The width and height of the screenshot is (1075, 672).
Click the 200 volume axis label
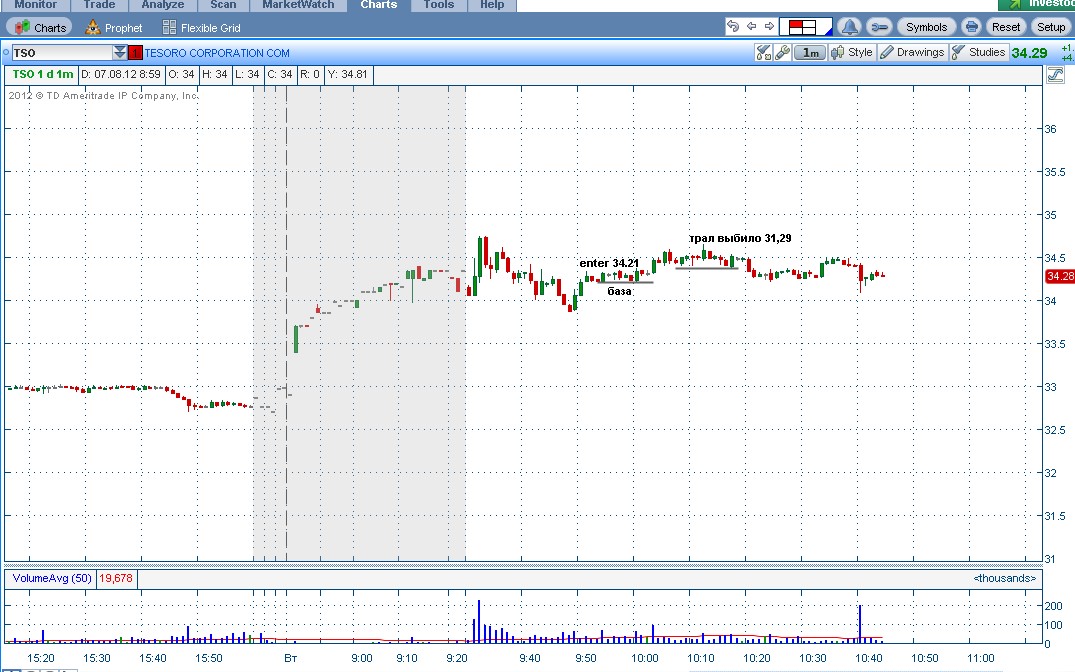[x=1053, y=606]
